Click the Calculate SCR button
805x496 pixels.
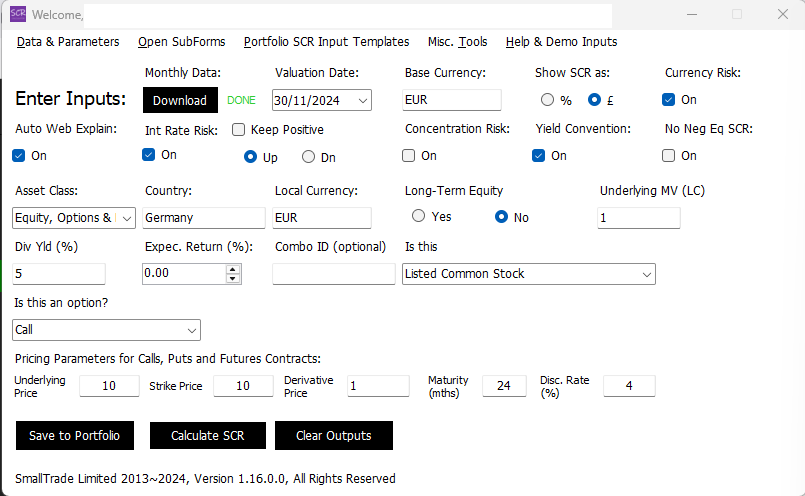[x=207, y=436]
